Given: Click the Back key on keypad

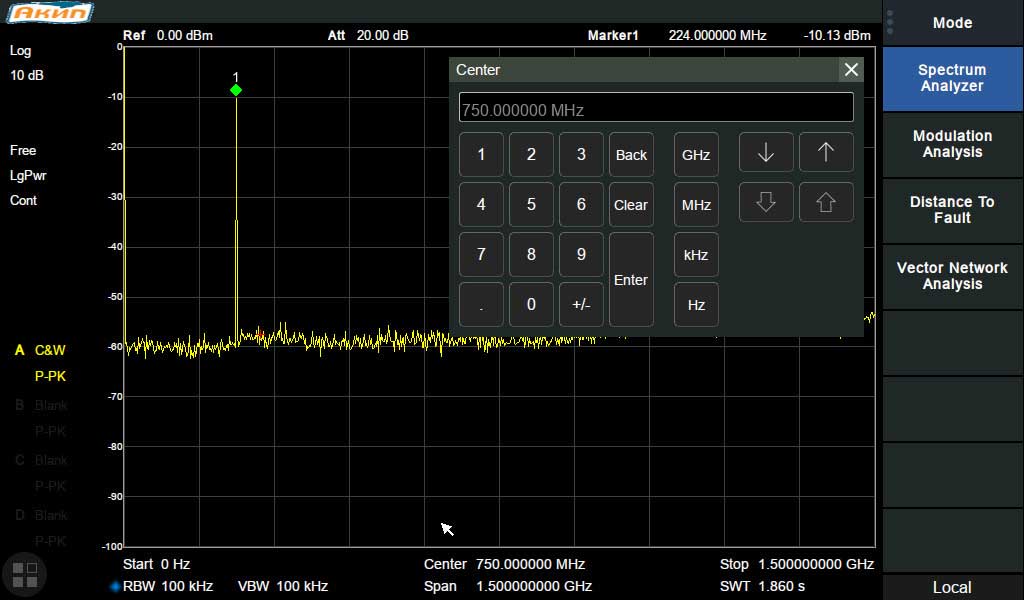Looking at the screenshot, I should (631, 155).
